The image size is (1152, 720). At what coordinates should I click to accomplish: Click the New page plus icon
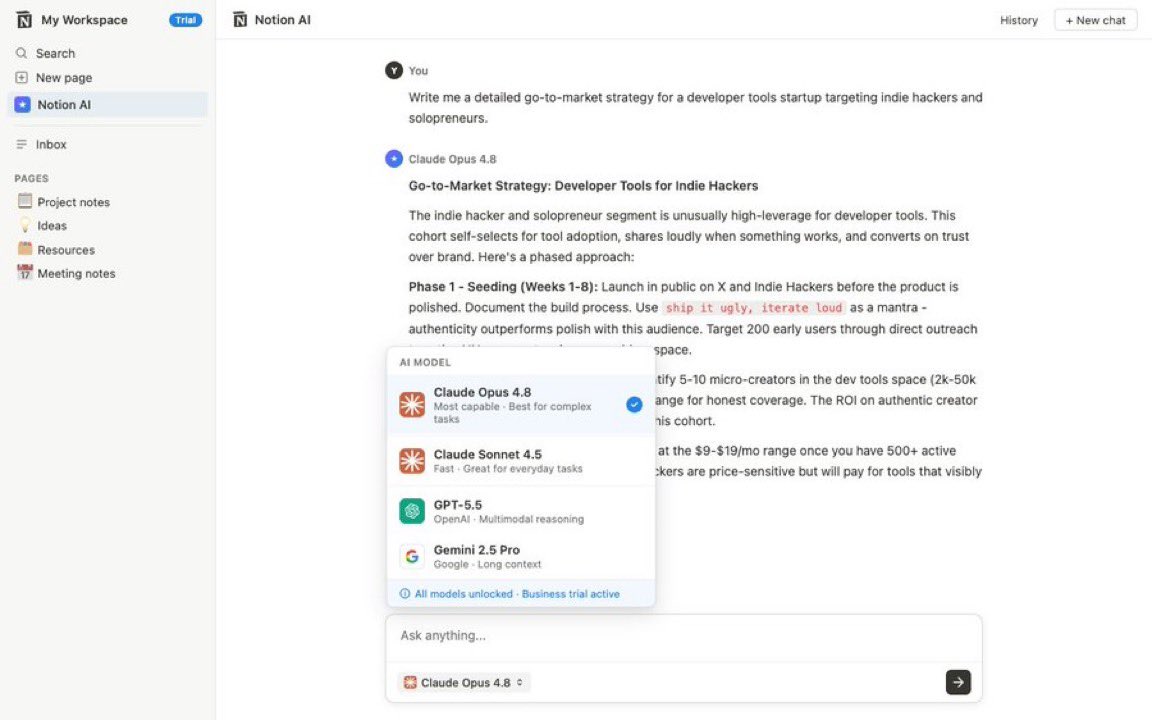point(22,77)
